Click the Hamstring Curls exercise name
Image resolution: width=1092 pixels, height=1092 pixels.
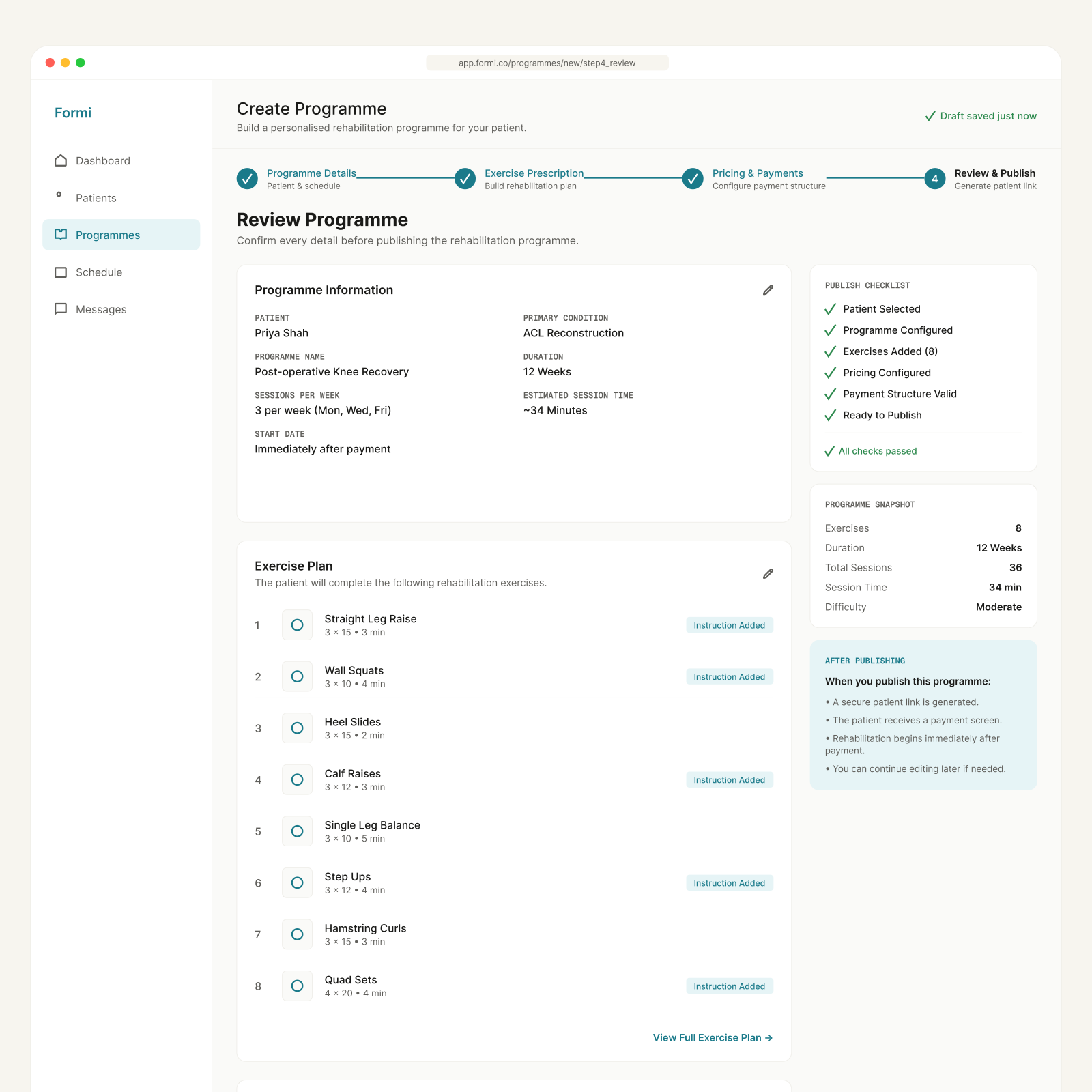365,928
